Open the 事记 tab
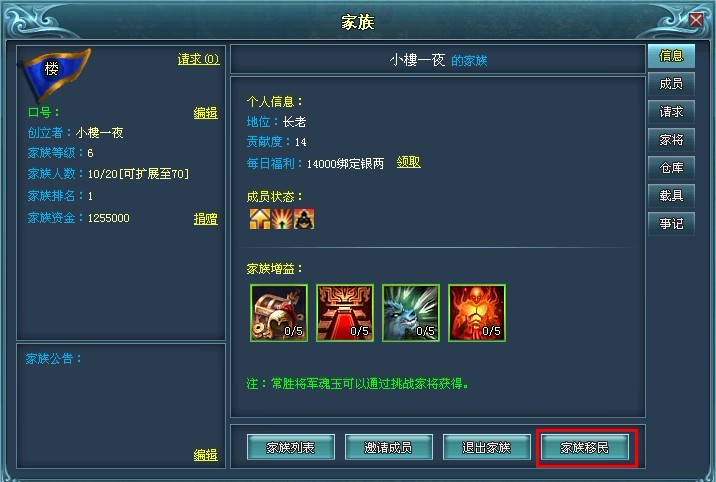716x482 pixels. [671, 224]
